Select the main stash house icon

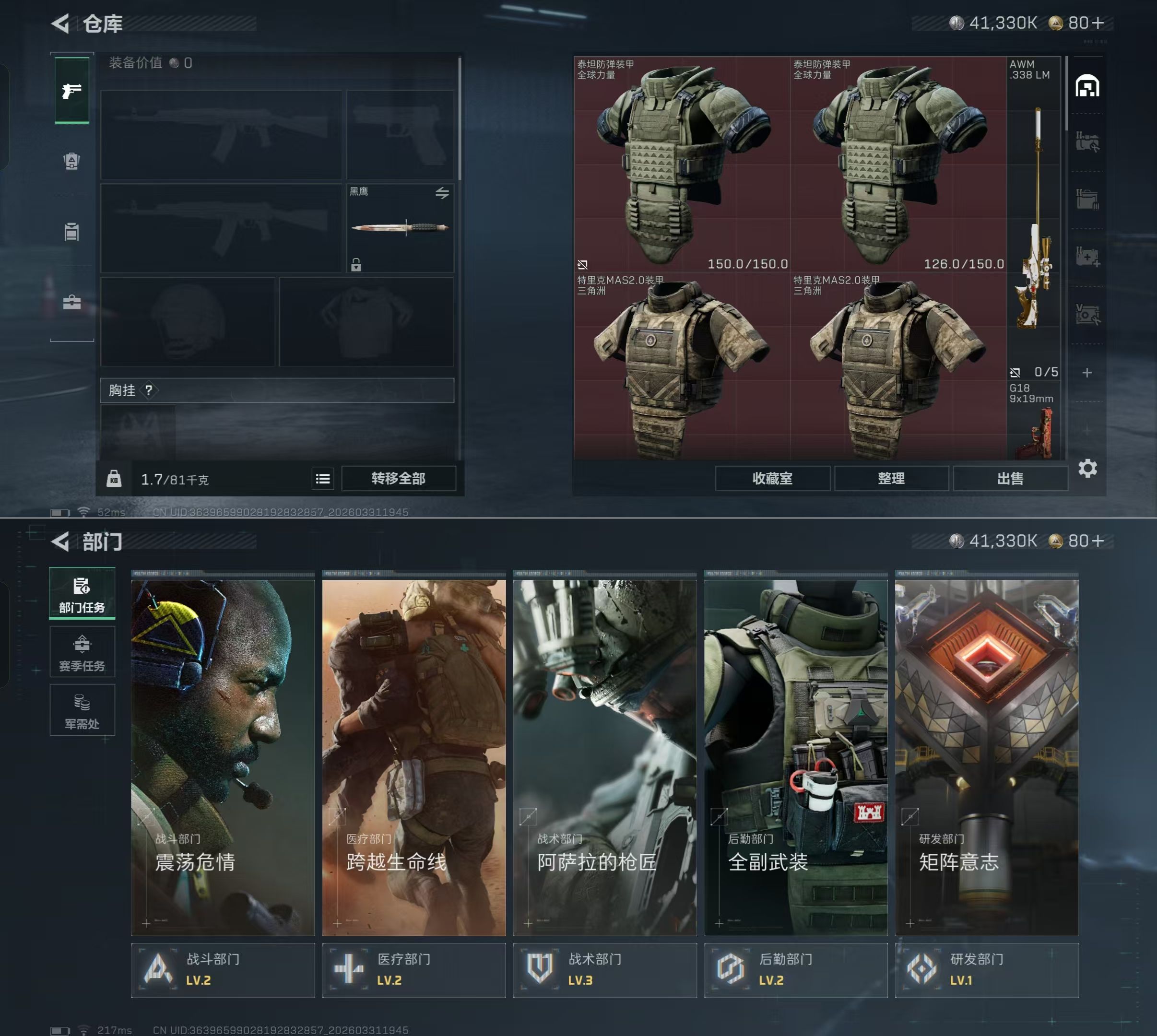pyautogui.click(x=1087, y=86)
